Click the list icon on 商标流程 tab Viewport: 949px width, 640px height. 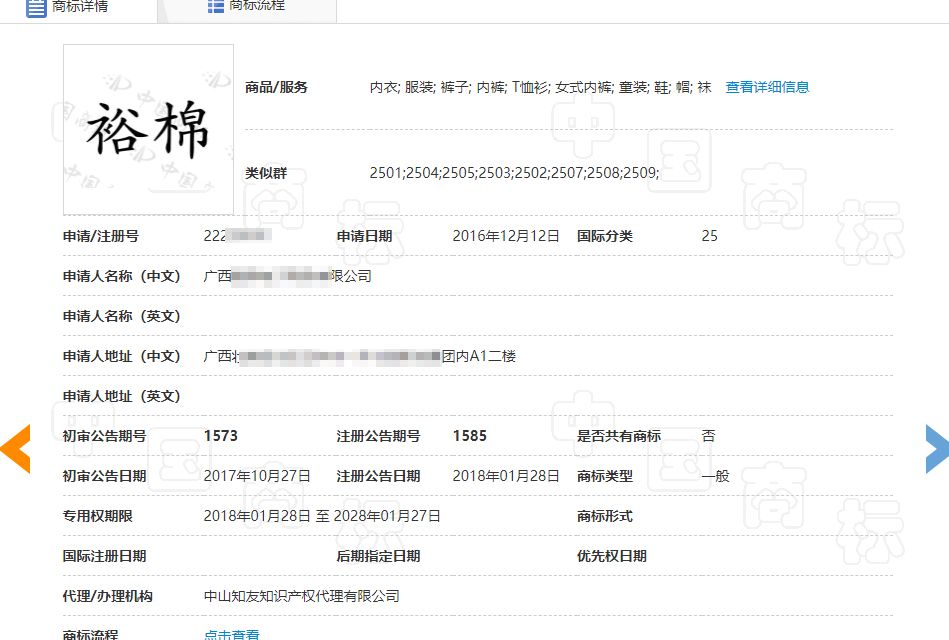[216, 7]
